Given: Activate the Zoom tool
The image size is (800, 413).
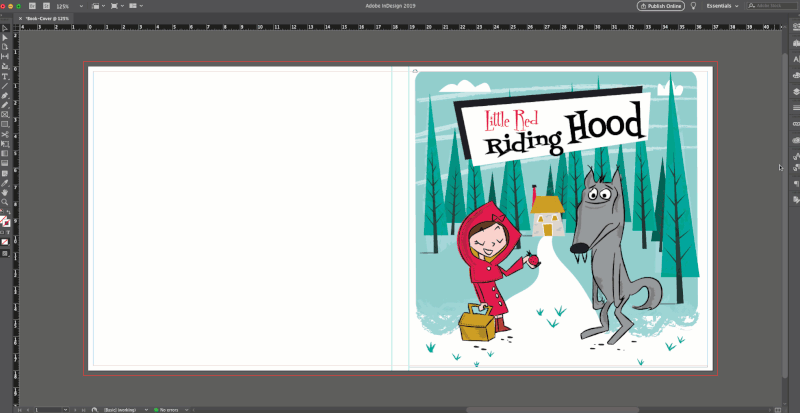Looking at the screenshot, I should (x=5, y=201).
